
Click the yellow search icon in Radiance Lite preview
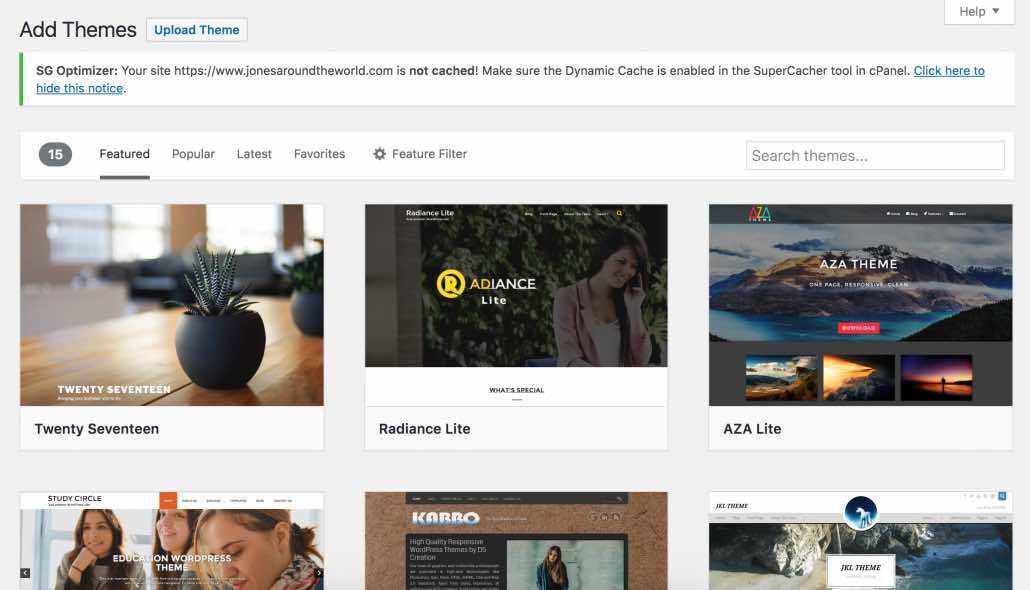click(x=619, y=214)
